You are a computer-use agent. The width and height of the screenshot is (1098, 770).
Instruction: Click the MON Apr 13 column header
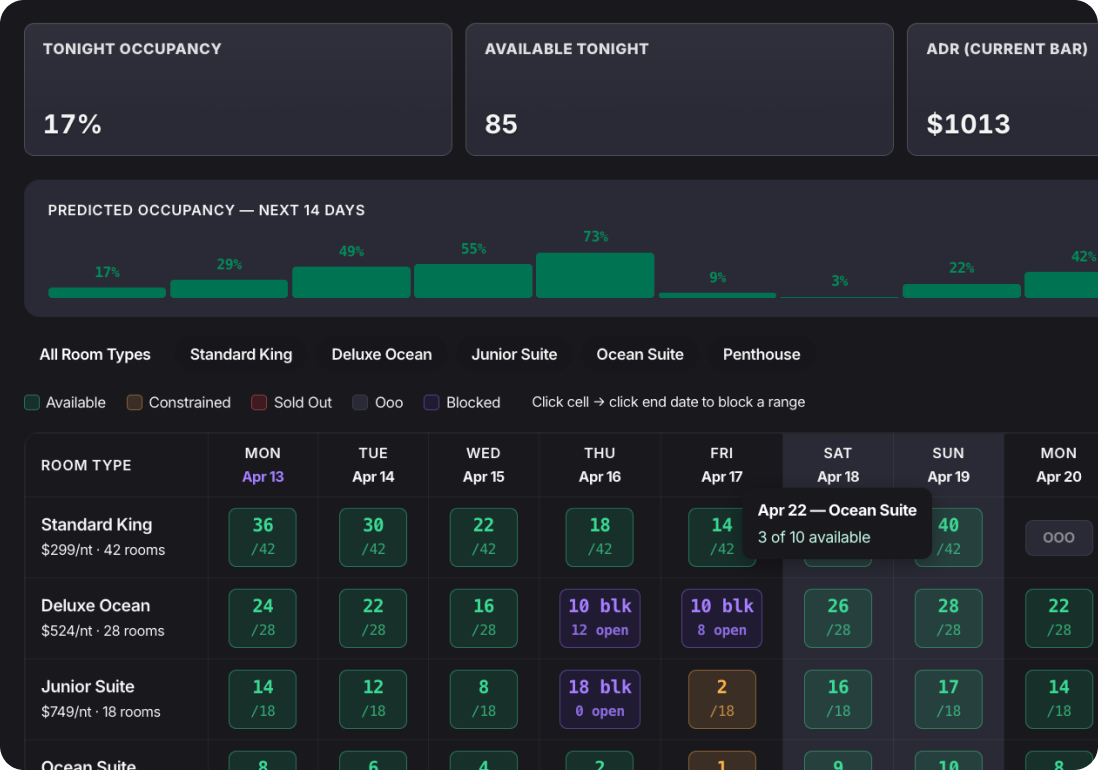click(x=263, y=465)
